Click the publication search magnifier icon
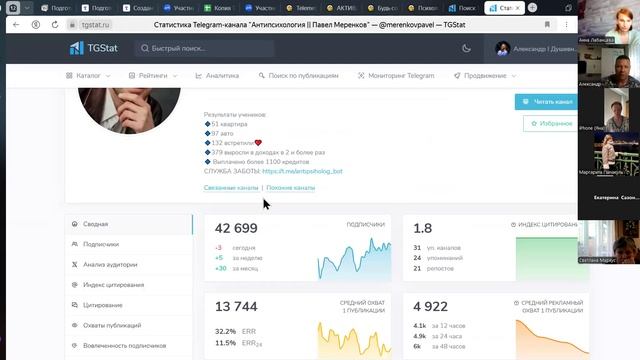The width and height of the screenshot is (640, 360). (262, 76)
